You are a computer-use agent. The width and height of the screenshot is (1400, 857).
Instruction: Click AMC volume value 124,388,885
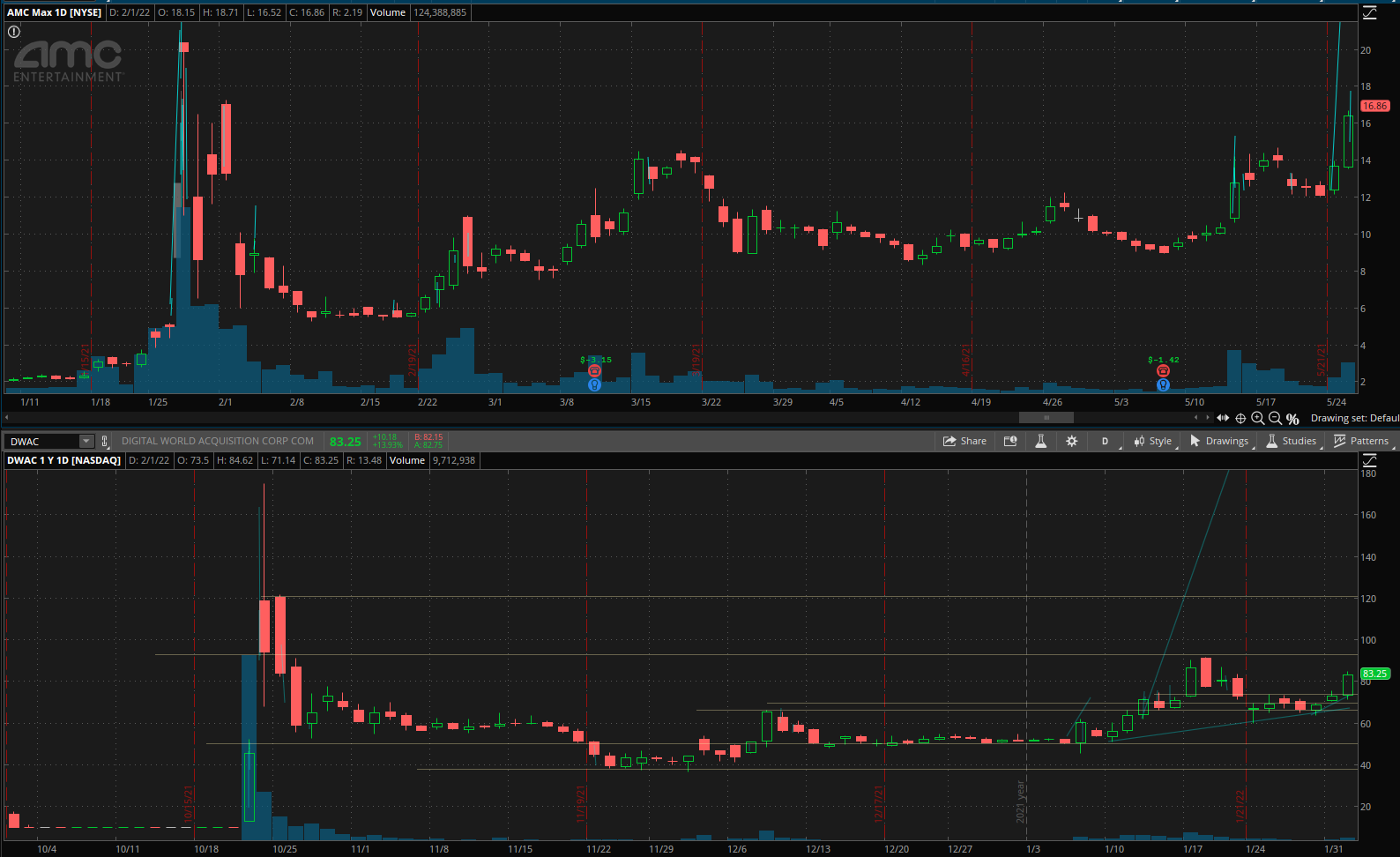440,12
